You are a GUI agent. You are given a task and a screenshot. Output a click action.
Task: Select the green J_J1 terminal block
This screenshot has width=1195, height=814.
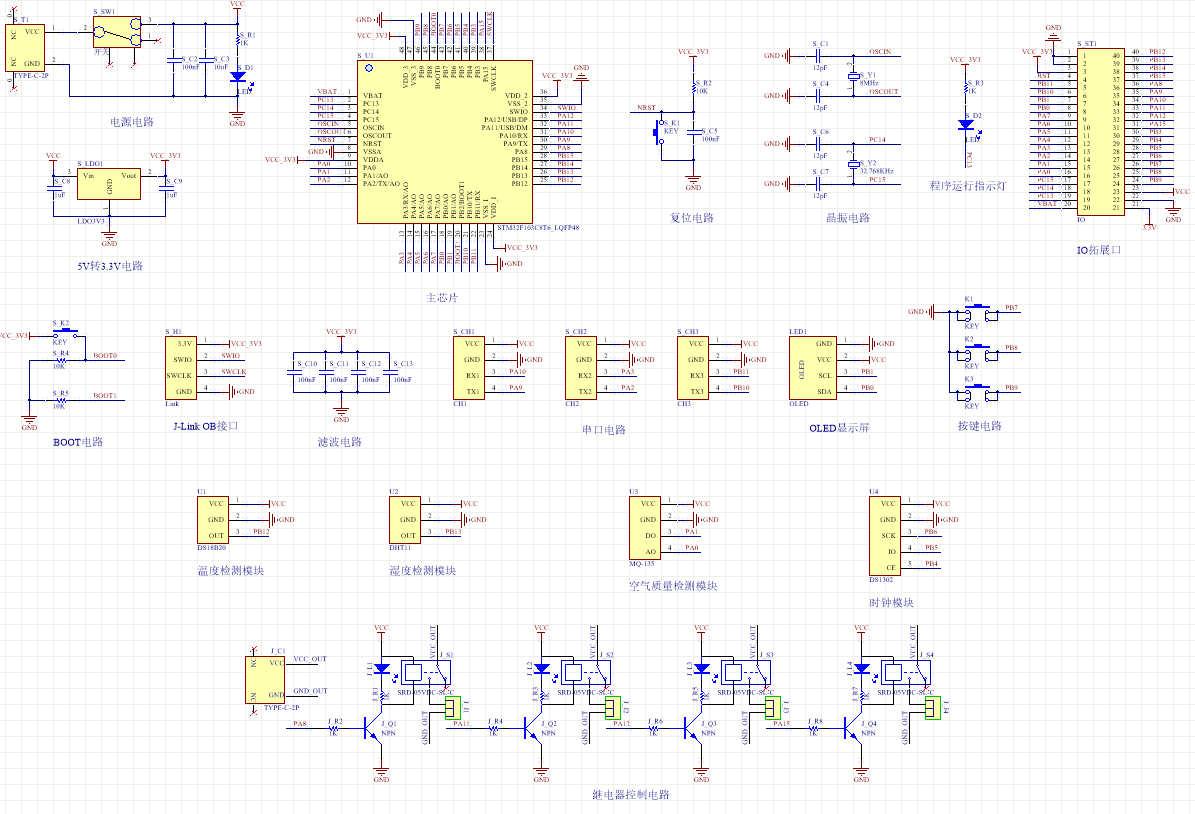point(453,708)
